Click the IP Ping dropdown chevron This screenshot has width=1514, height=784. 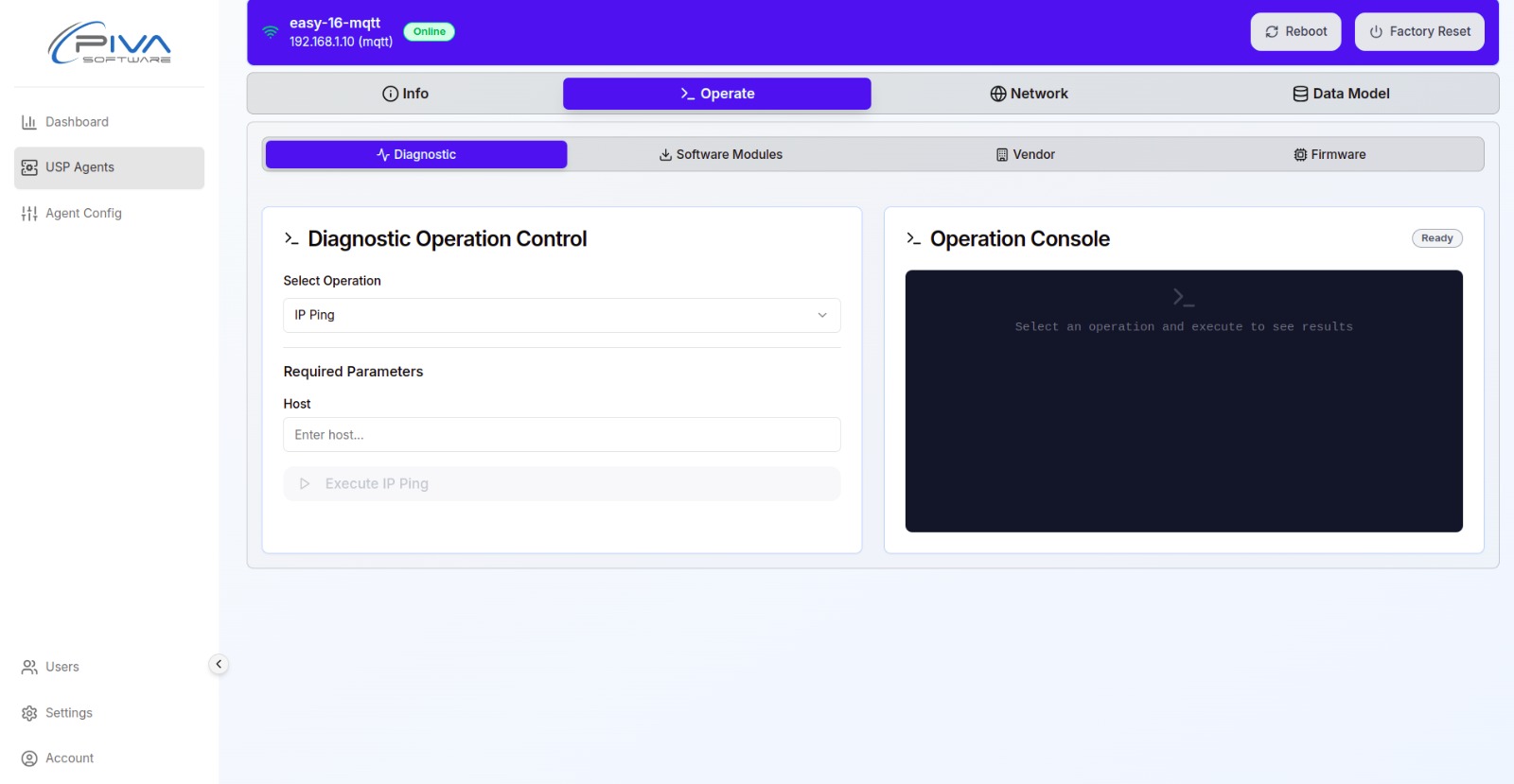[822, 315]
